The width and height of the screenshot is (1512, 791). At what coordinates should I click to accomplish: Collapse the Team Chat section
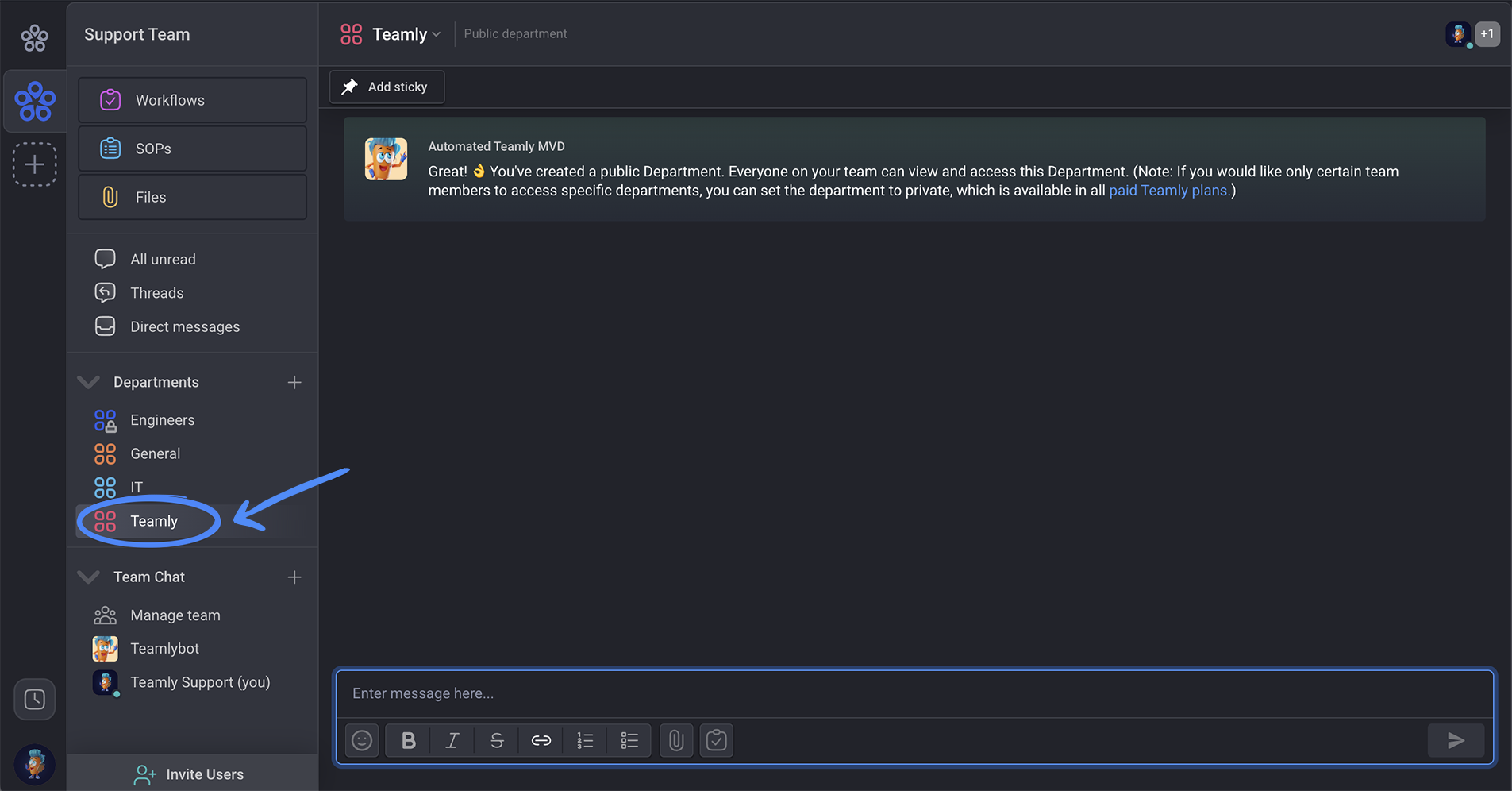pyautogui.click(x=89, y=577)
